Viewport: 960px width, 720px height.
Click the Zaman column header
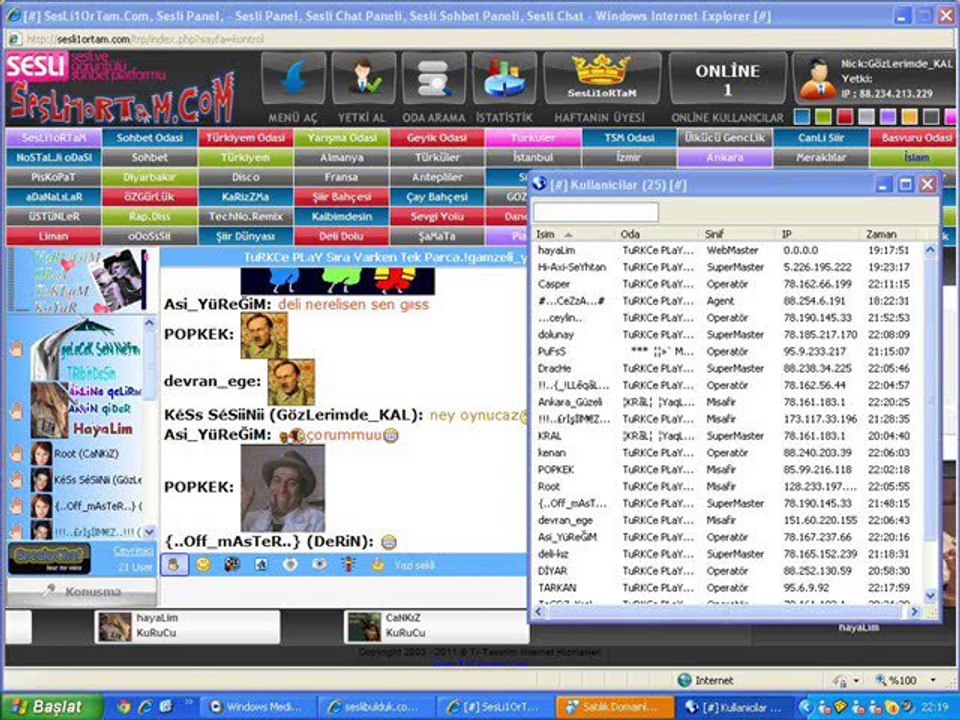pyautogui.click(x=889, y=234)
